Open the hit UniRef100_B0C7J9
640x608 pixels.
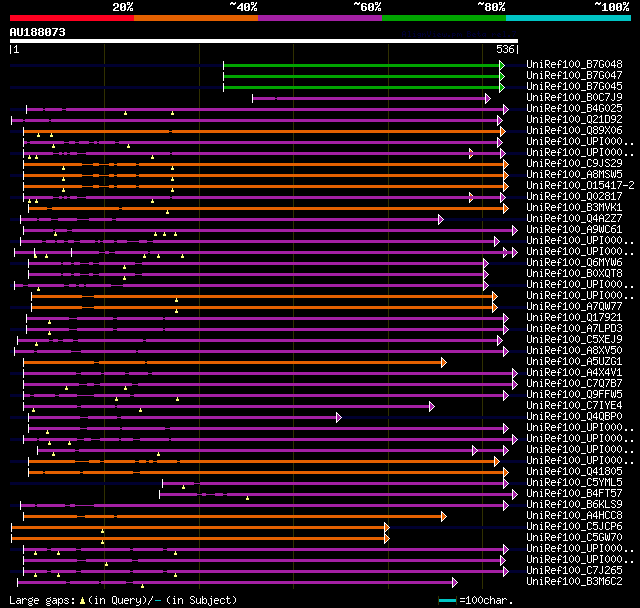coord(574,98)
